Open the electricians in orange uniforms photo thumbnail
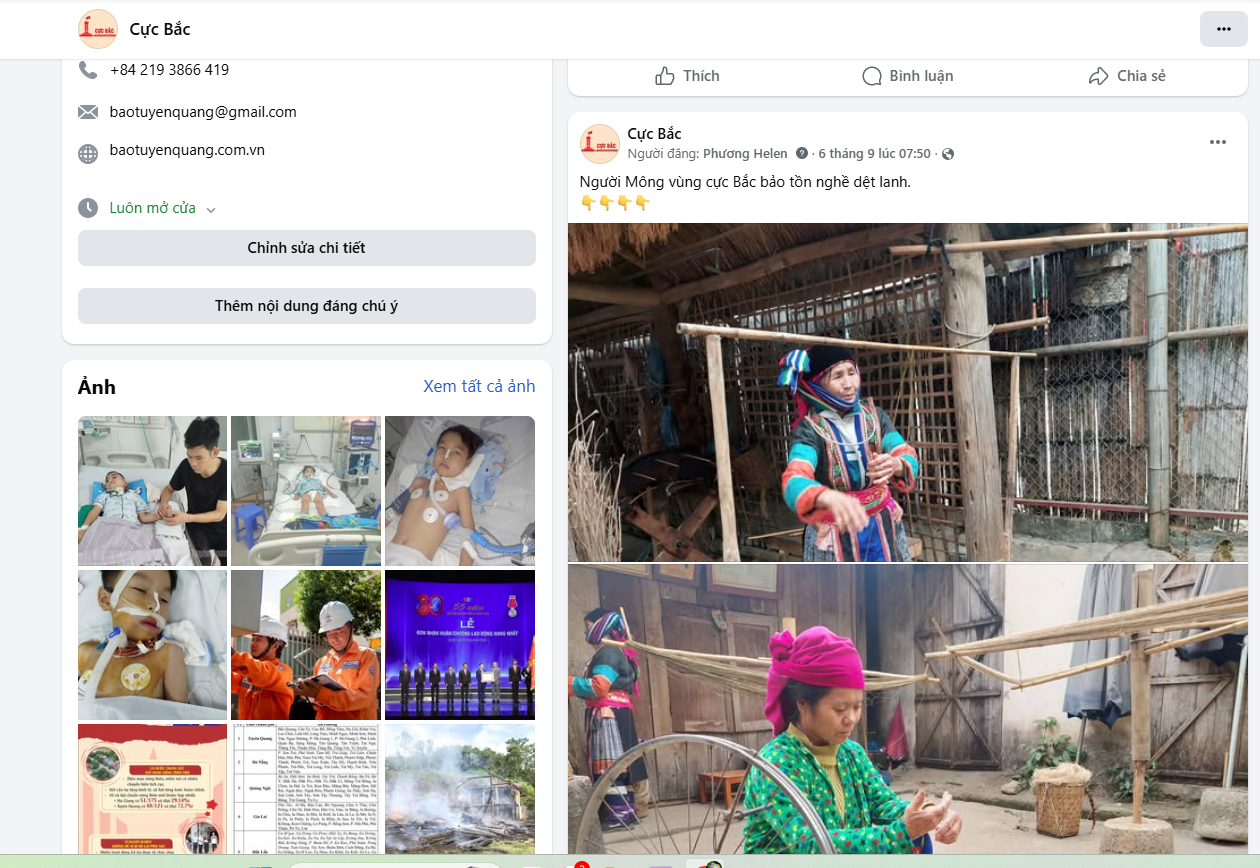 click(306, 644)
